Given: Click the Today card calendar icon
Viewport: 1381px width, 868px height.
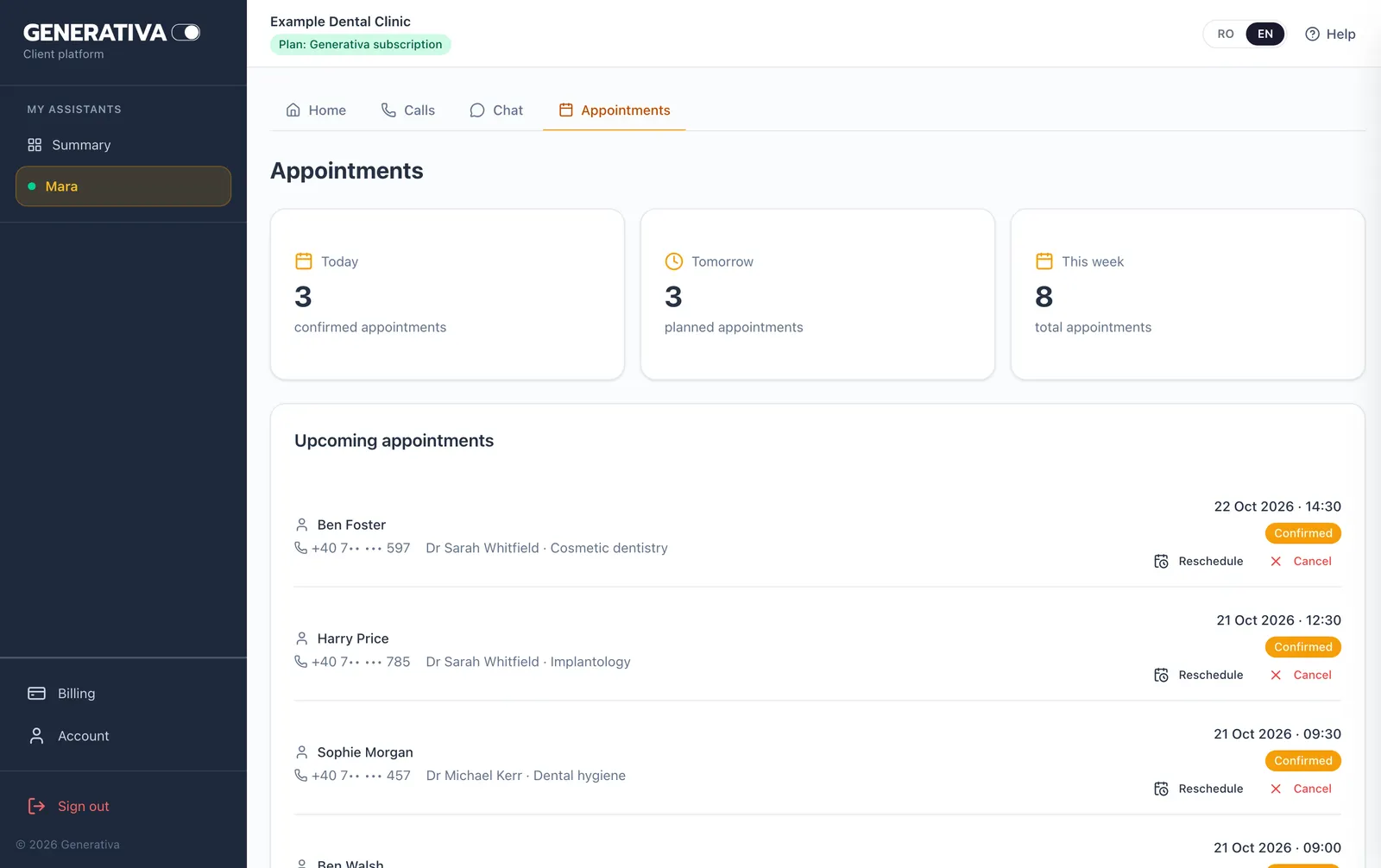Looking at the screenshot, I should click(x=304, y=261).
